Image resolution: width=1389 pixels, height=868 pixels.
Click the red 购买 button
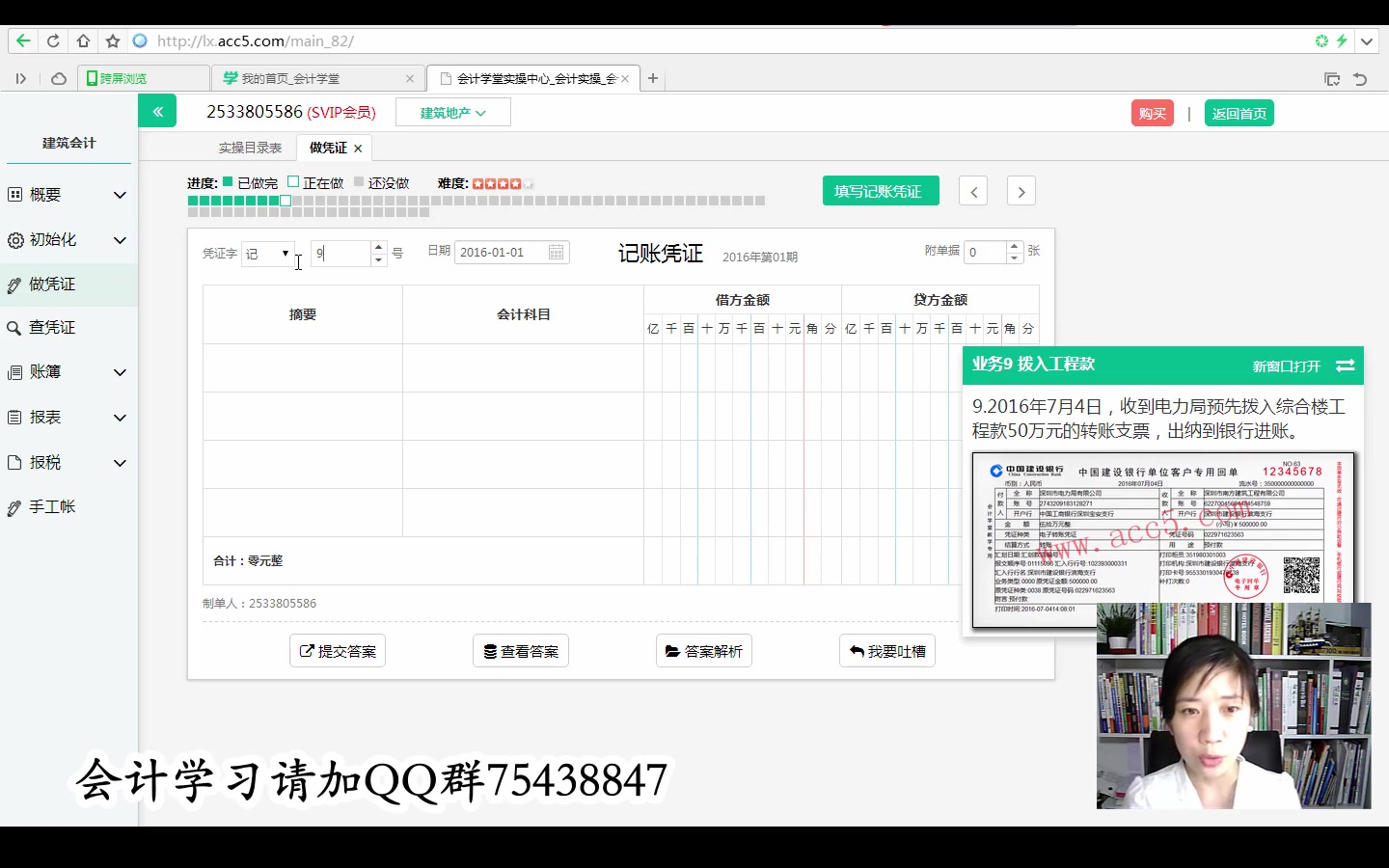1152,113
